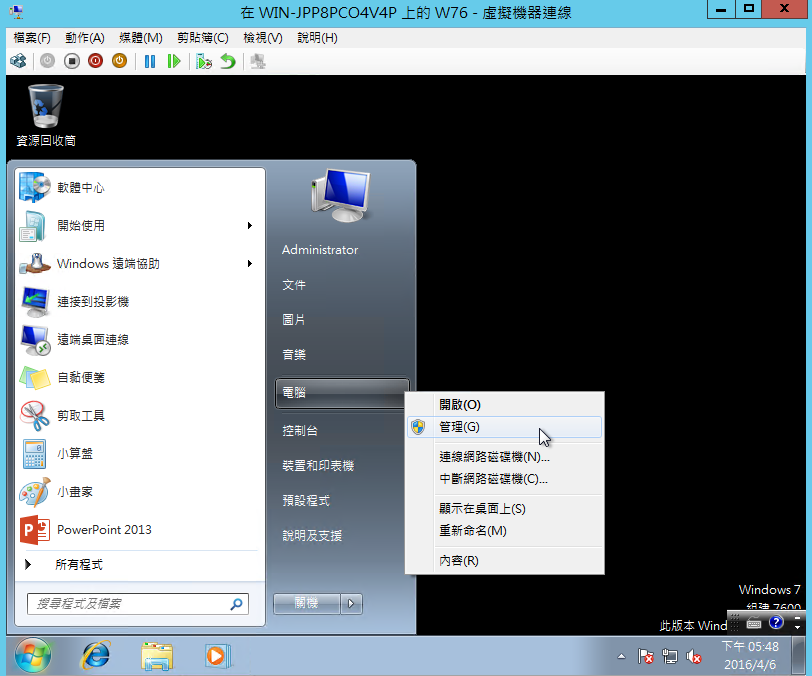Launch 連接到投影機 from the Start menu
The height and width of the screenshot is (676, 812).
[140, 301]
